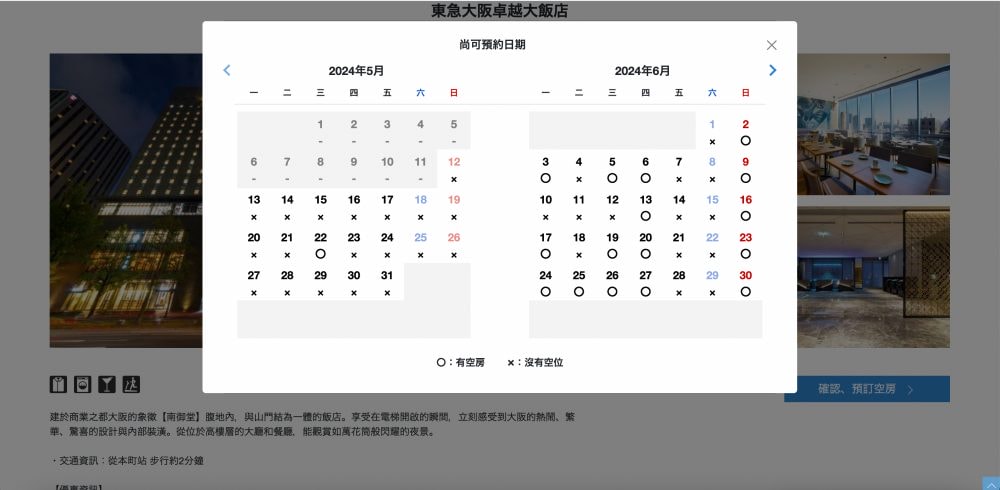Click the shirt laundry amenity icon

coord(58,384)
